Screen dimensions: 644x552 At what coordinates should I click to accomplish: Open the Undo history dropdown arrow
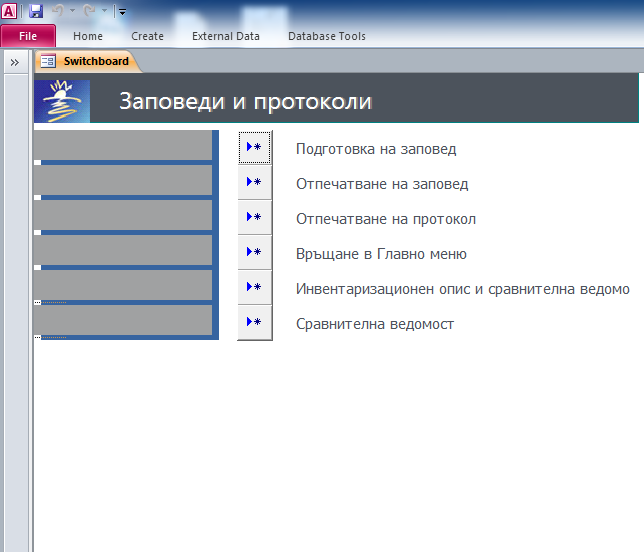click(x=72, y=11)
